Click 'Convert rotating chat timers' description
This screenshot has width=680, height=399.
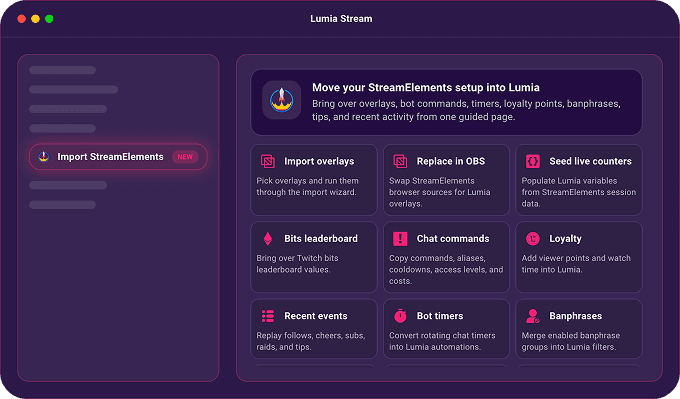(x=442, y=341)
